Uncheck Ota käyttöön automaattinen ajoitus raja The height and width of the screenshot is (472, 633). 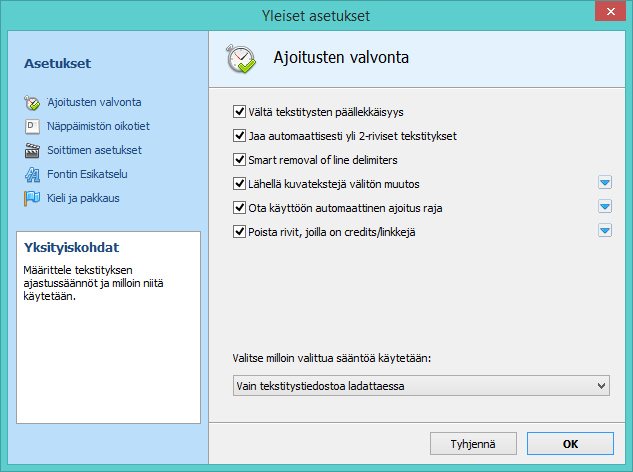(239, 208)
